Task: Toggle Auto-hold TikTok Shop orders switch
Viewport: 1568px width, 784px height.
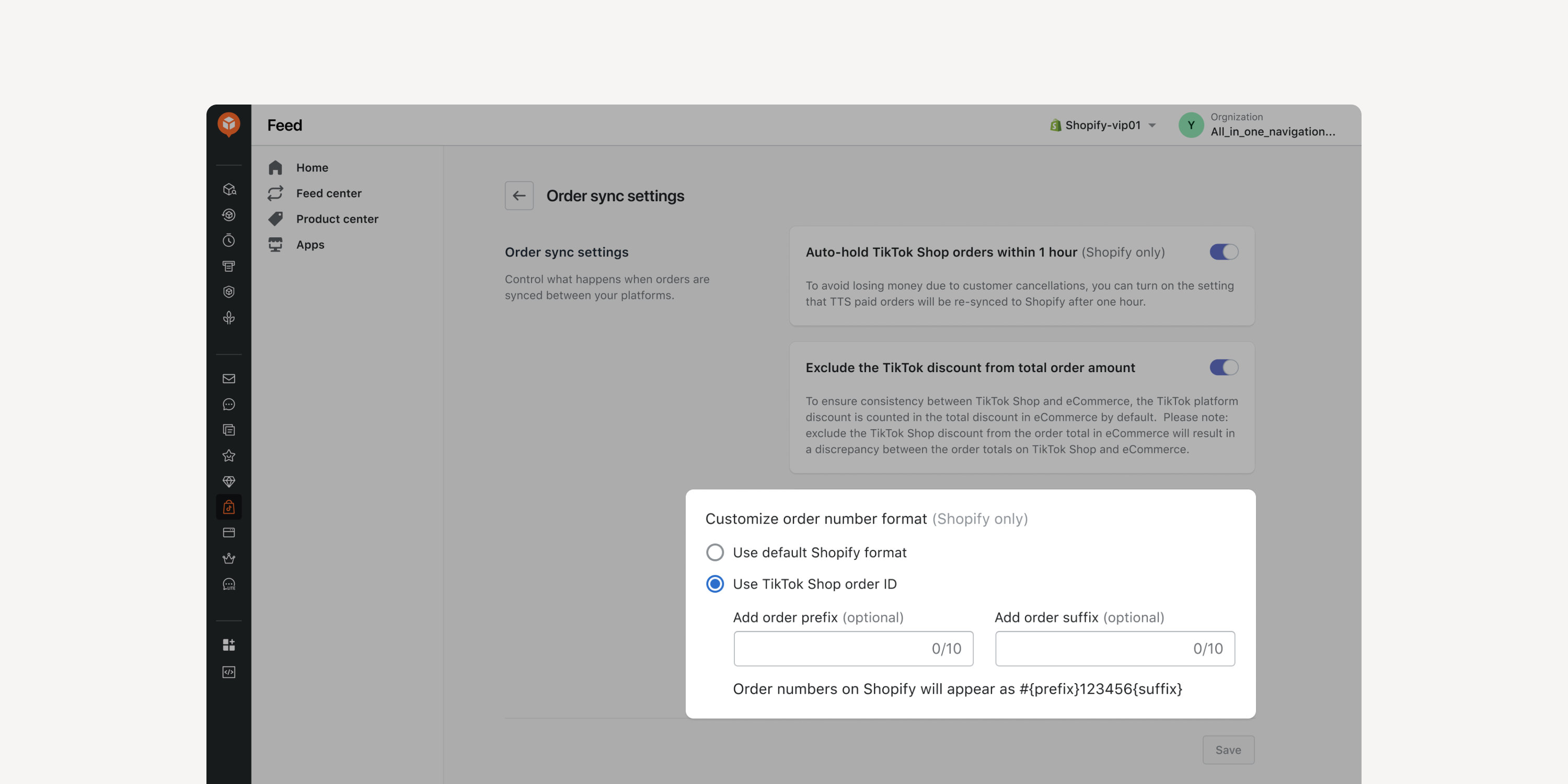Action: (x=1224, y=252)
